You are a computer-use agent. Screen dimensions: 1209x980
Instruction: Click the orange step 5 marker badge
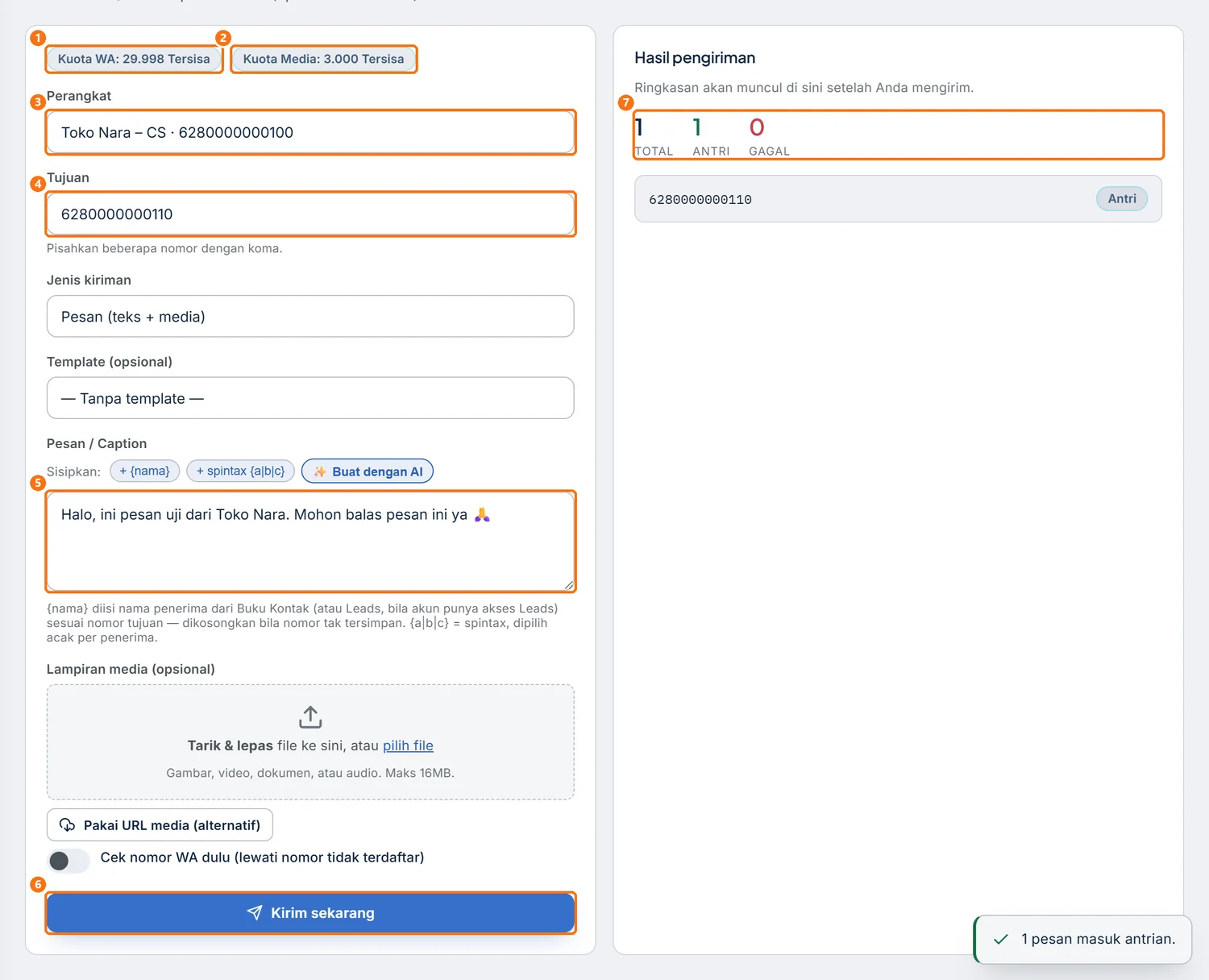click(38, 483)
